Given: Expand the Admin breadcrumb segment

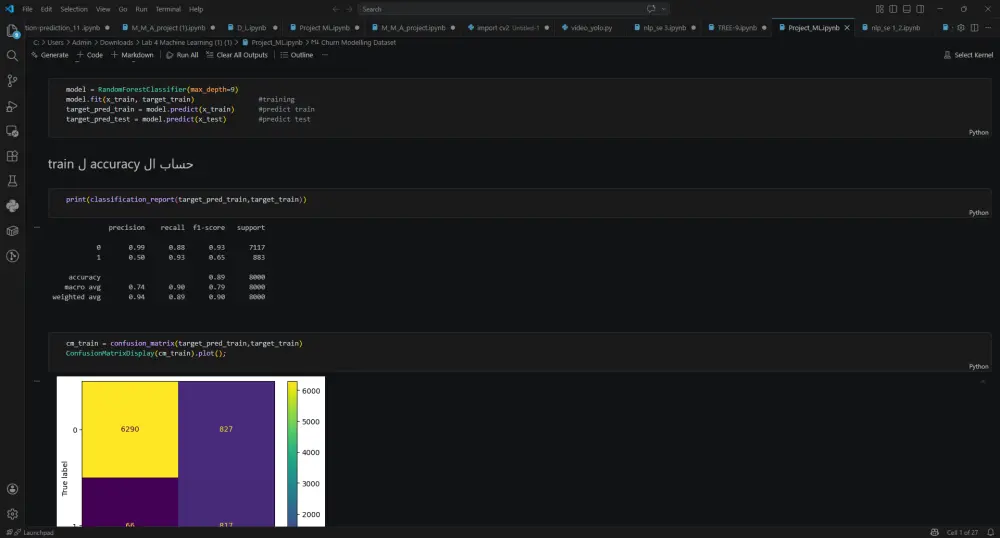Looking at the screenshot, I should click(82, 43).
